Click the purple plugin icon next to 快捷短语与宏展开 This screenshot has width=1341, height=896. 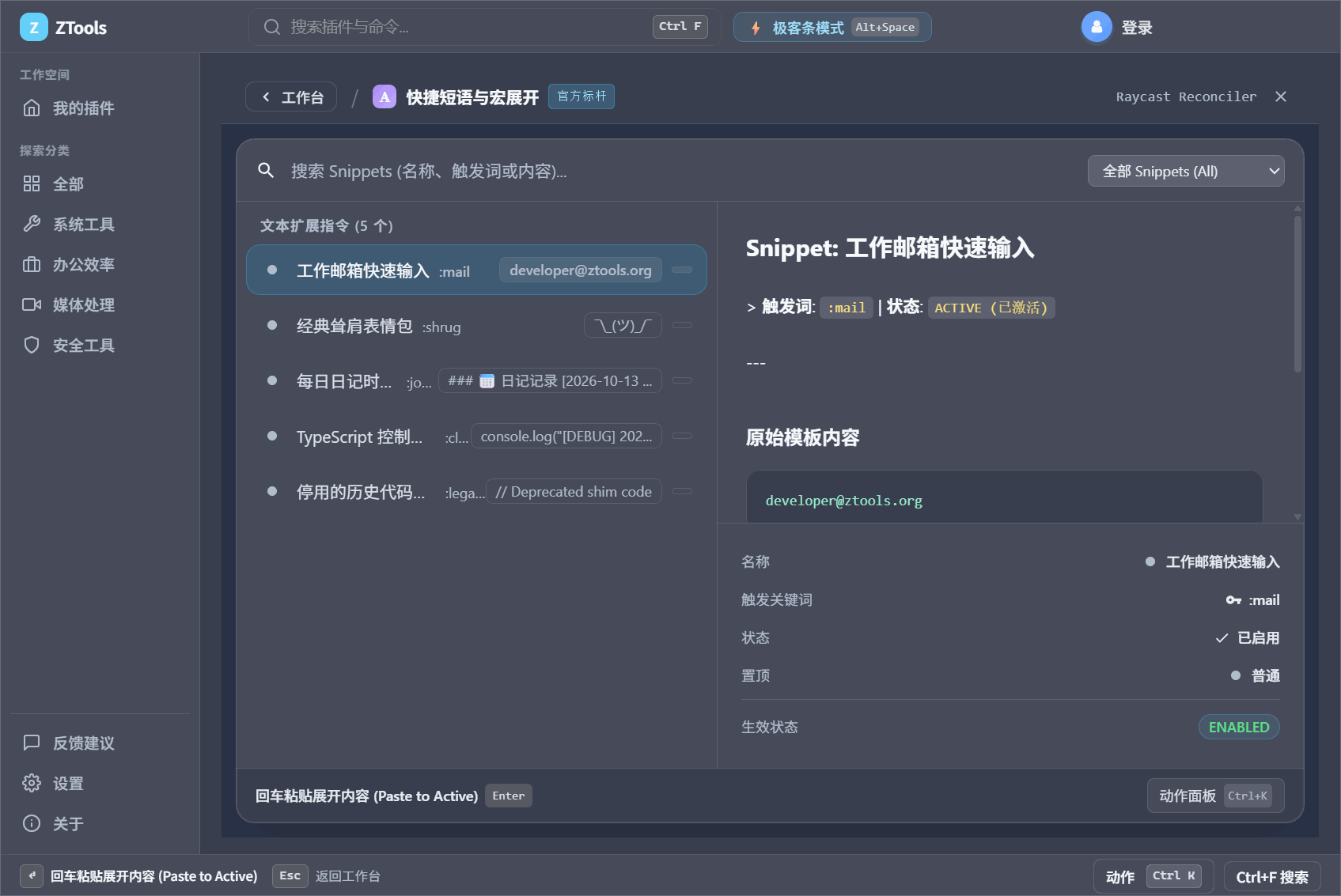(x=384, y=97)
